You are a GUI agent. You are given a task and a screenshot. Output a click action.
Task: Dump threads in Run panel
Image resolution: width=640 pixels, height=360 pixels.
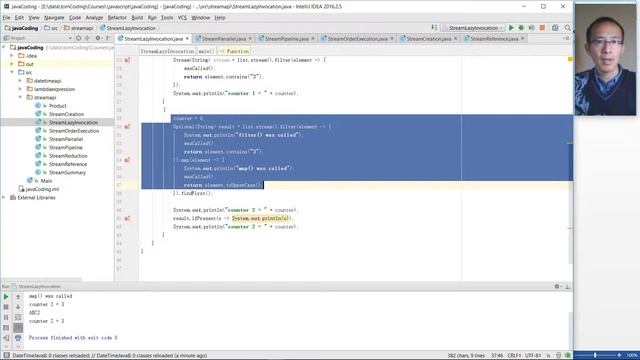6,327
